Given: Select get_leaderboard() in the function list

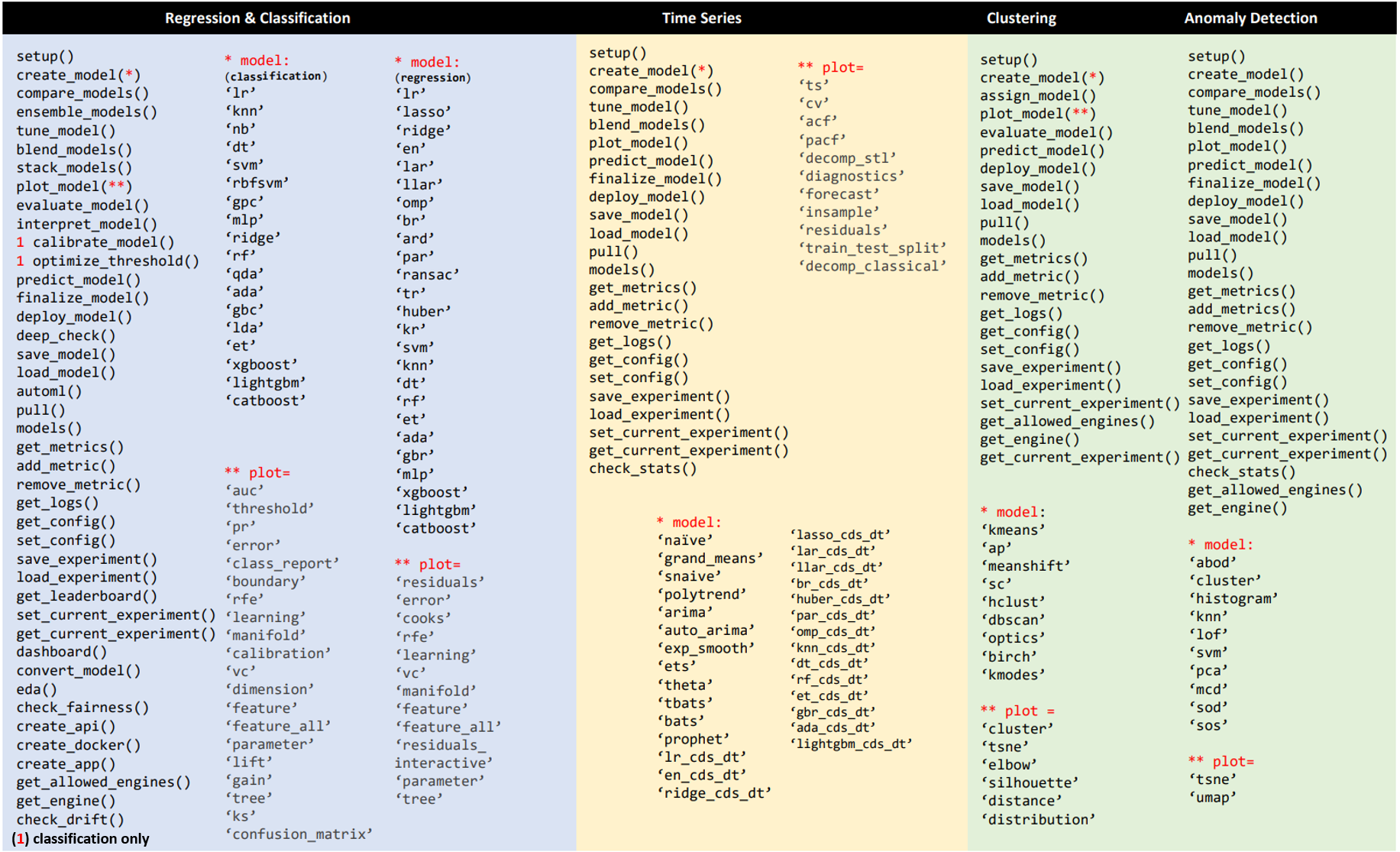Looking at the screenshot, I should [87, 596].
